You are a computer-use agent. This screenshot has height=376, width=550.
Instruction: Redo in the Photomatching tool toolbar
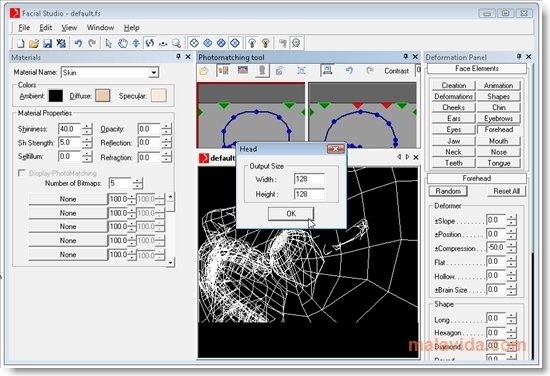click(369, 71)
